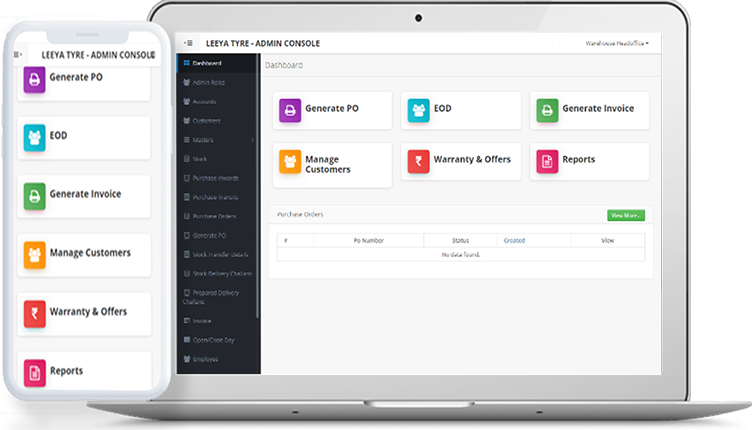This screenshot has width=754, height=430.
Task: Open Admin Roles in the sidebar
Action: click(210, 82)
